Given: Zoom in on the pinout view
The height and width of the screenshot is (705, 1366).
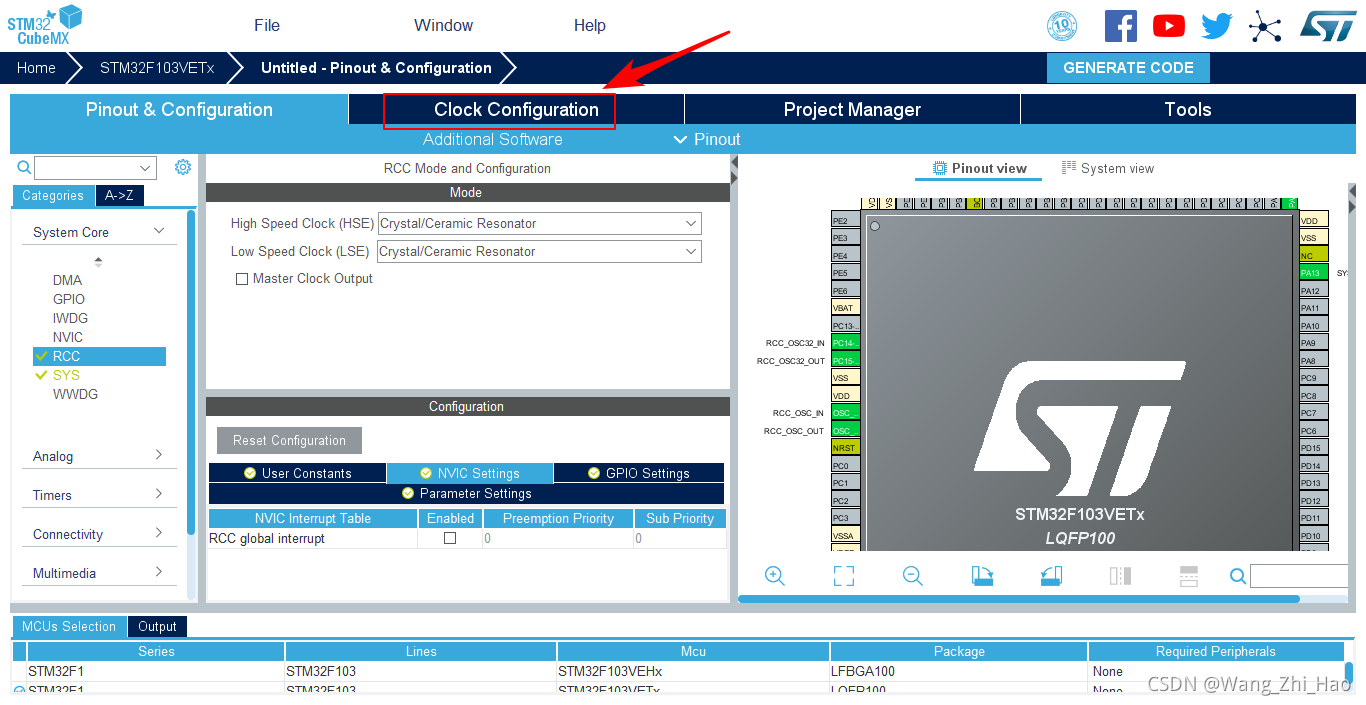Looking at the screenshot, I should point(775,576).
